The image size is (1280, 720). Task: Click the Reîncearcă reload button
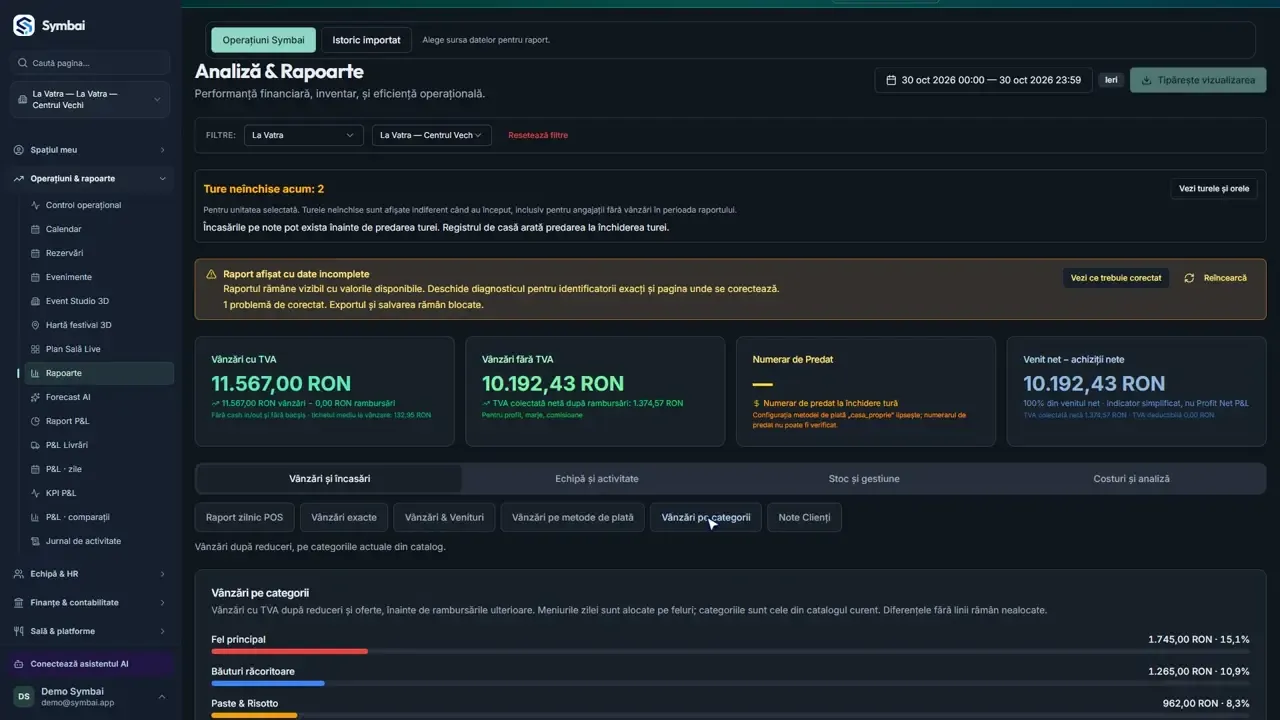[1216, 278]
